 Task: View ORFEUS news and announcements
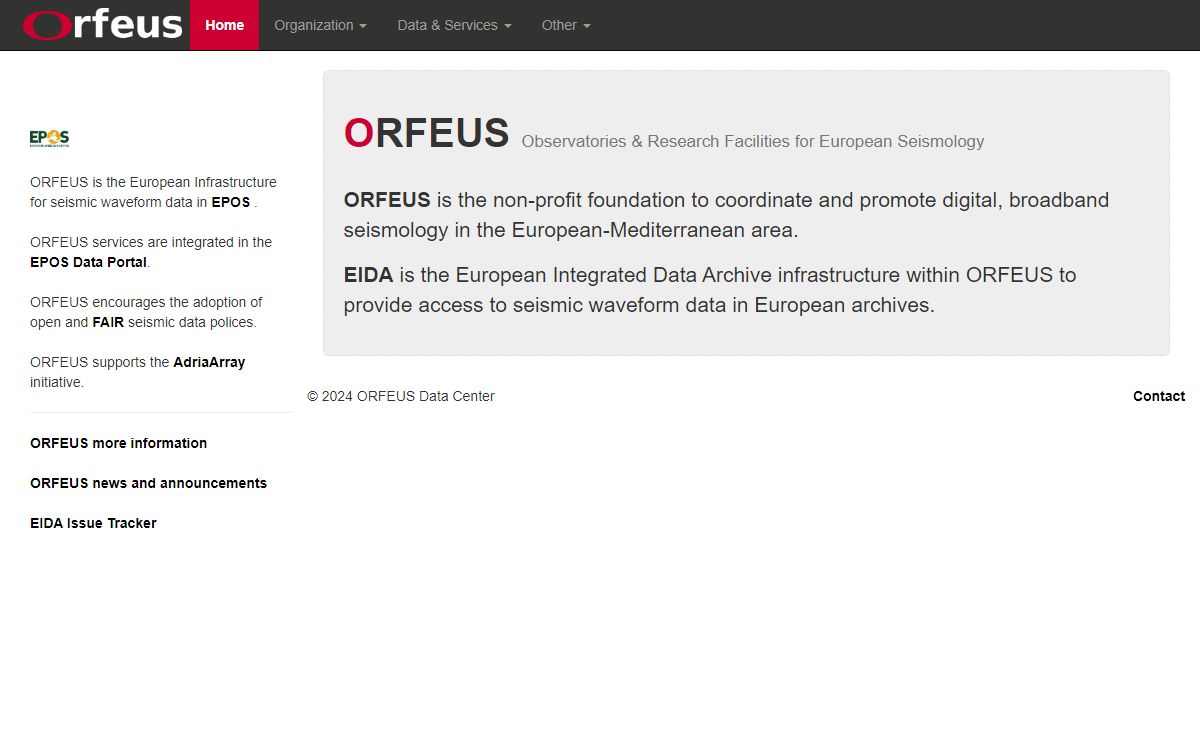tap(148, 483)
